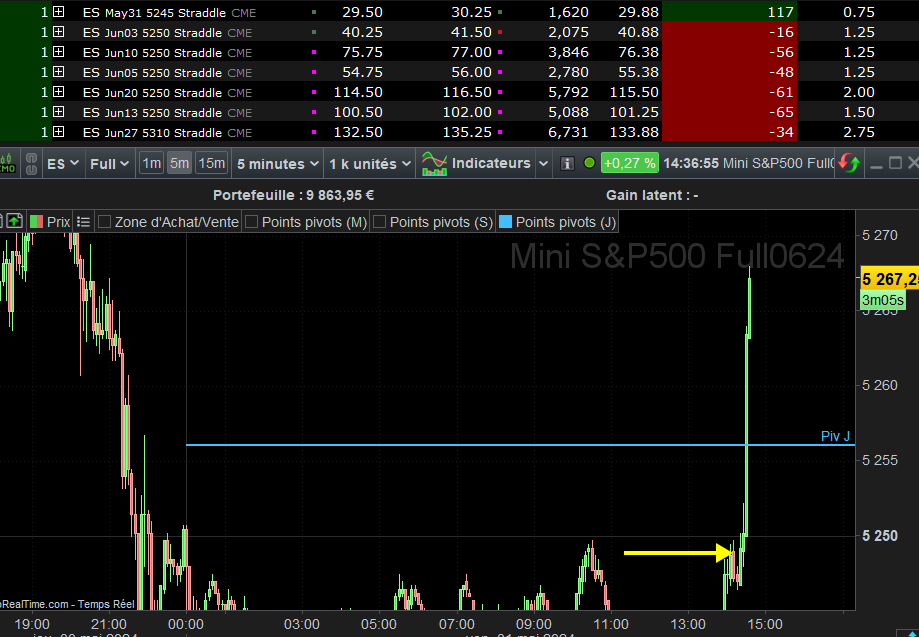Click the ES Jun05 5250 Straddle name
Viewport: 919px width, 637px height.
click(152, 72)
